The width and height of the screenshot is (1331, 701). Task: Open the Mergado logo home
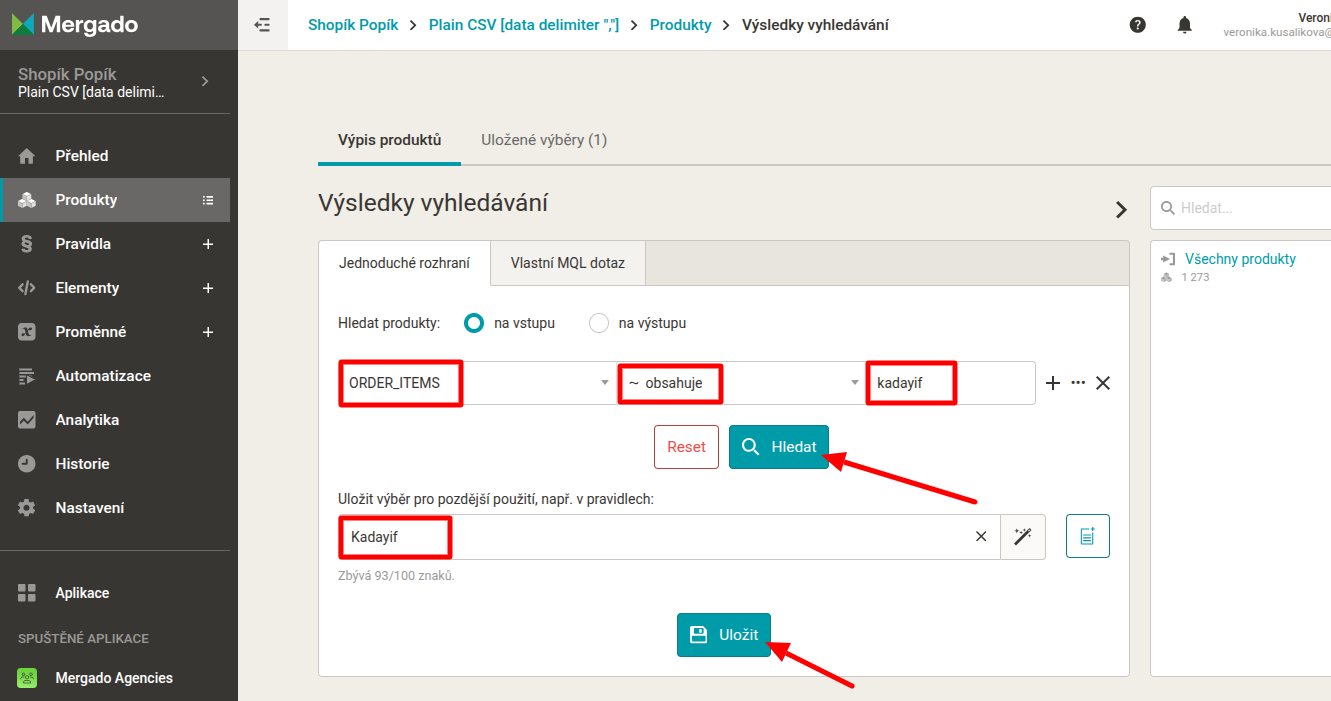pos(75,25)
